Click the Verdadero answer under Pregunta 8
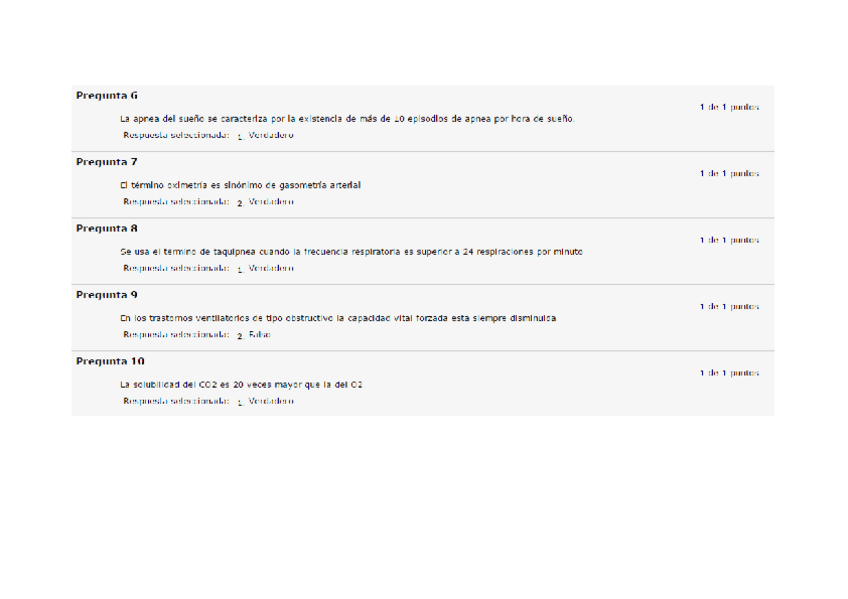 point(271,268)
